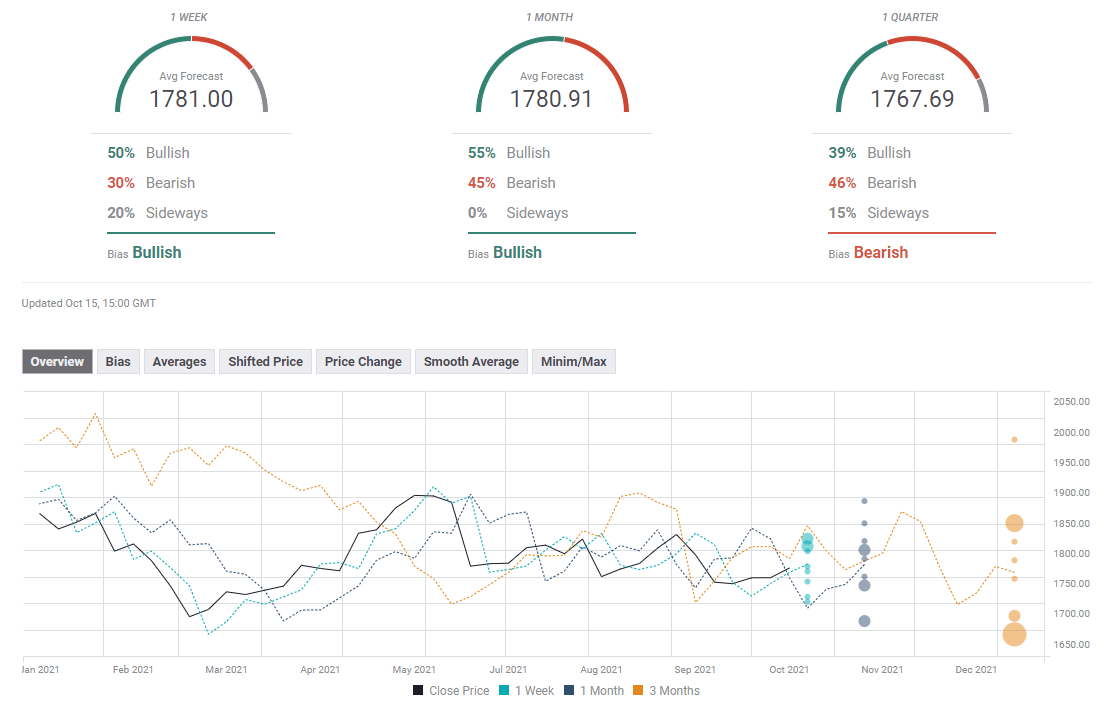Click the 1 Week gauge value 1781.00
1105x718 pixels.
click(191, 99)
